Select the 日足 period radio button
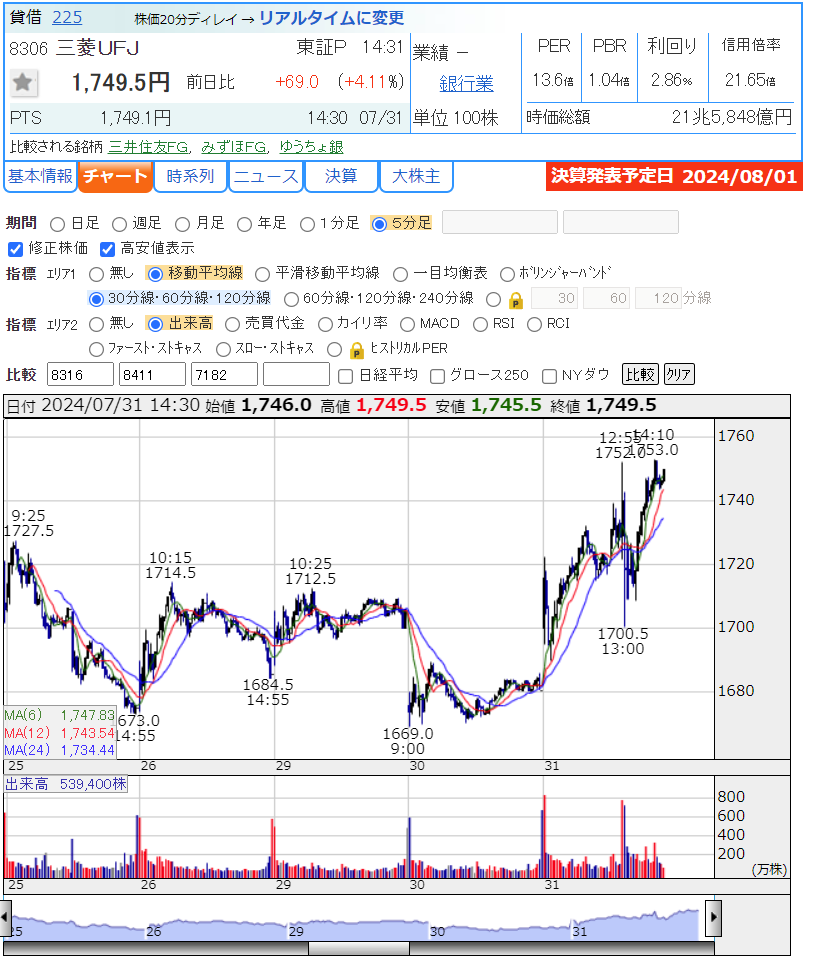 [57, 224]
